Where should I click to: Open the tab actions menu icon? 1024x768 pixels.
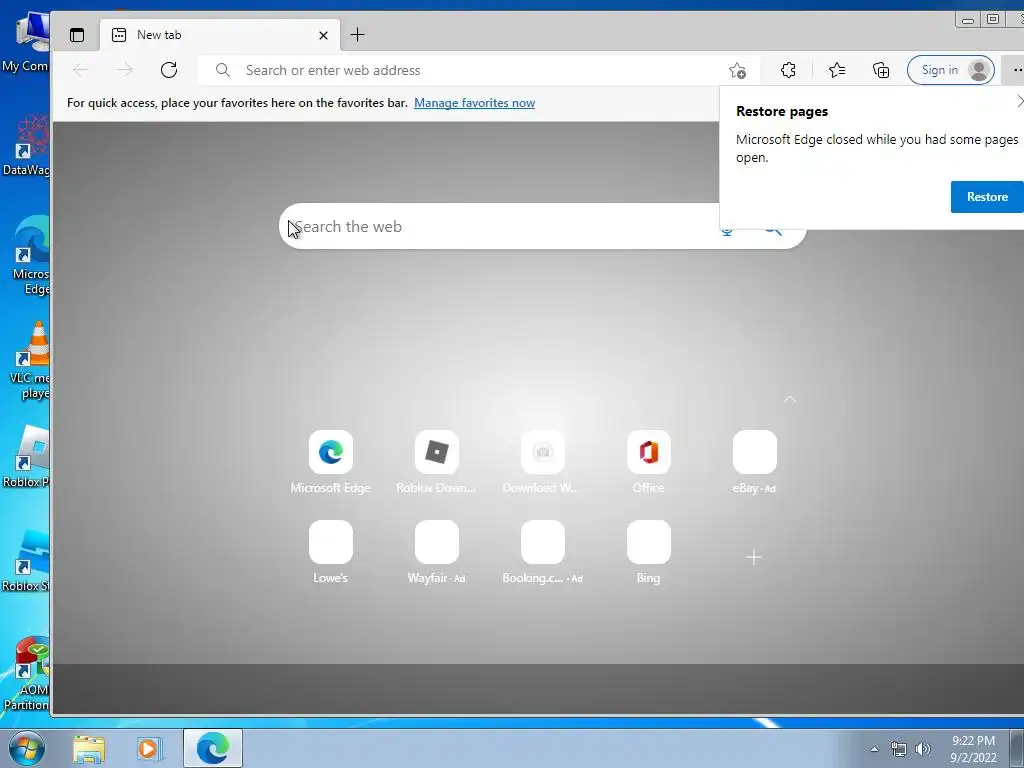click(x=77, y=35)
